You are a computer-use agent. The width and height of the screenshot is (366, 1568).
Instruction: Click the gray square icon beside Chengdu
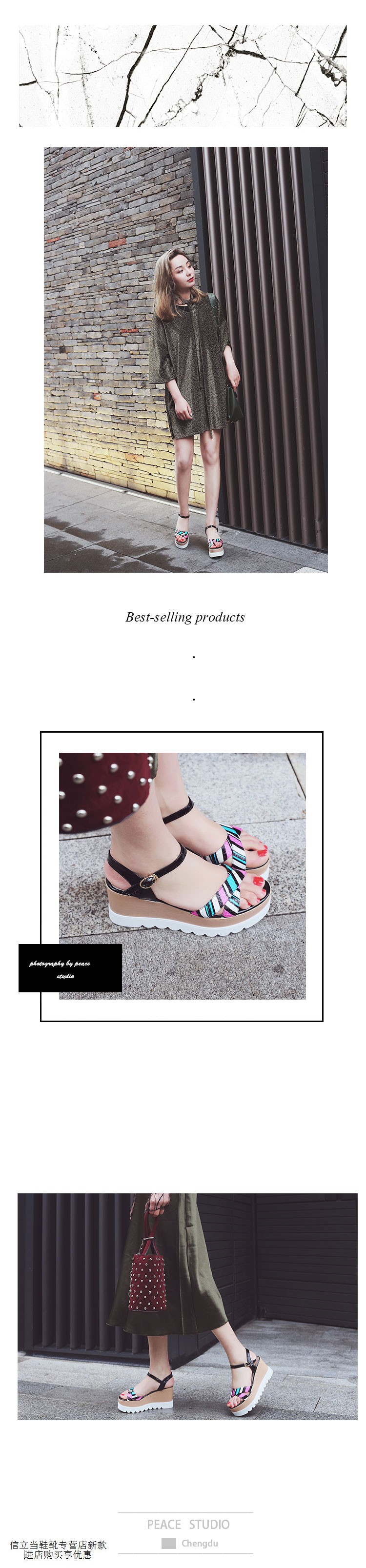[169, 1543]
